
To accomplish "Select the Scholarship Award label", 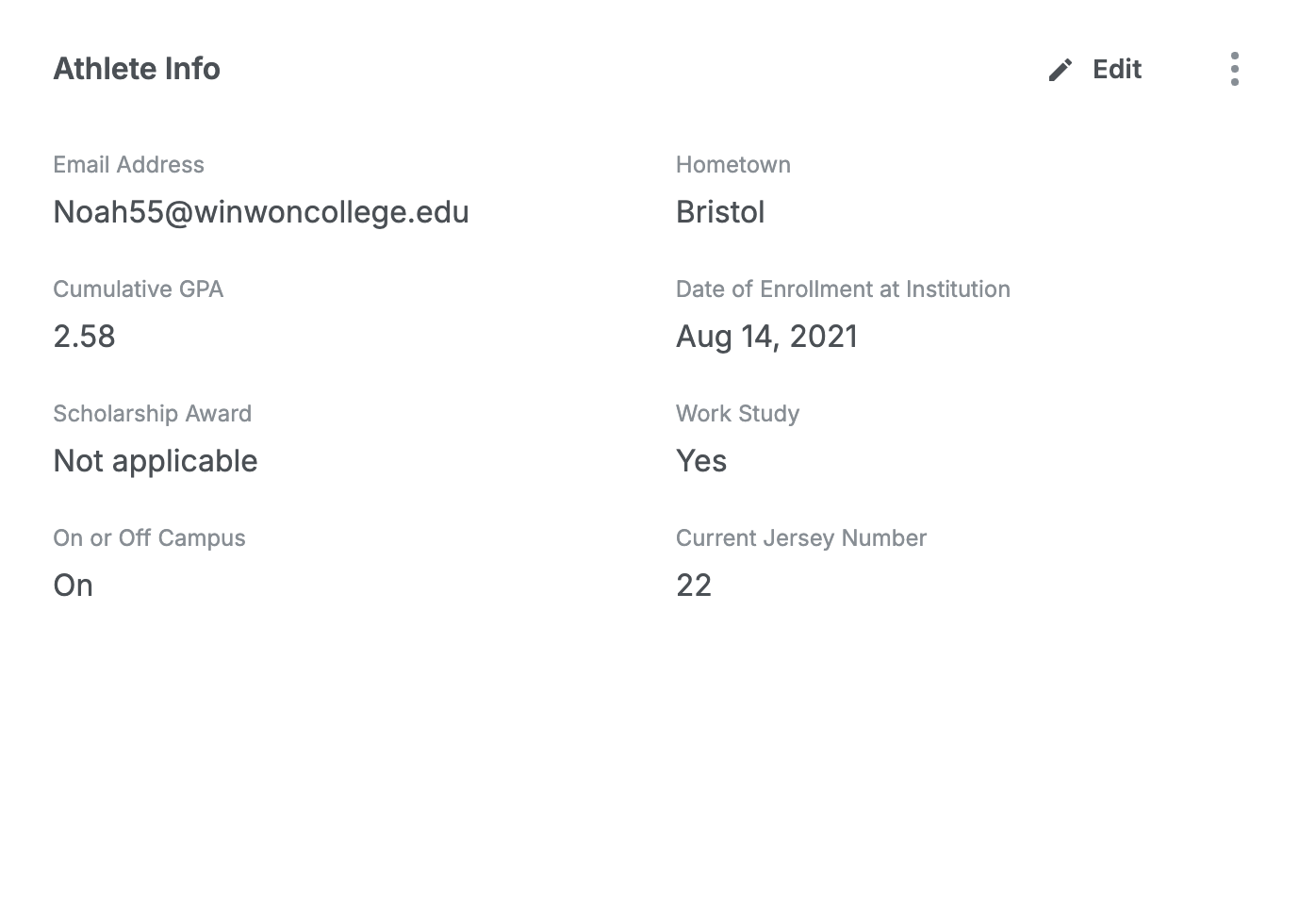I will tap(152, 414).
